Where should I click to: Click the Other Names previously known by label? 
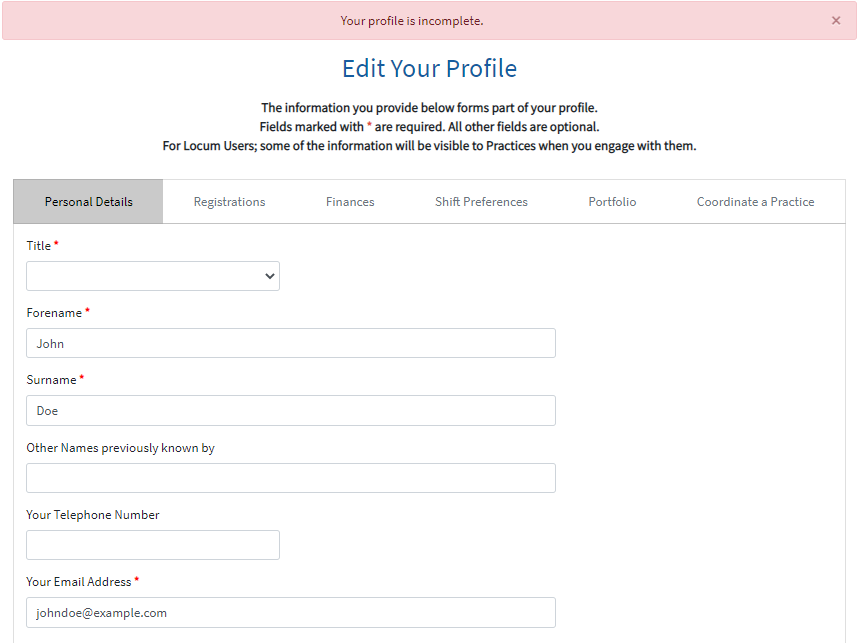point(120,448)
